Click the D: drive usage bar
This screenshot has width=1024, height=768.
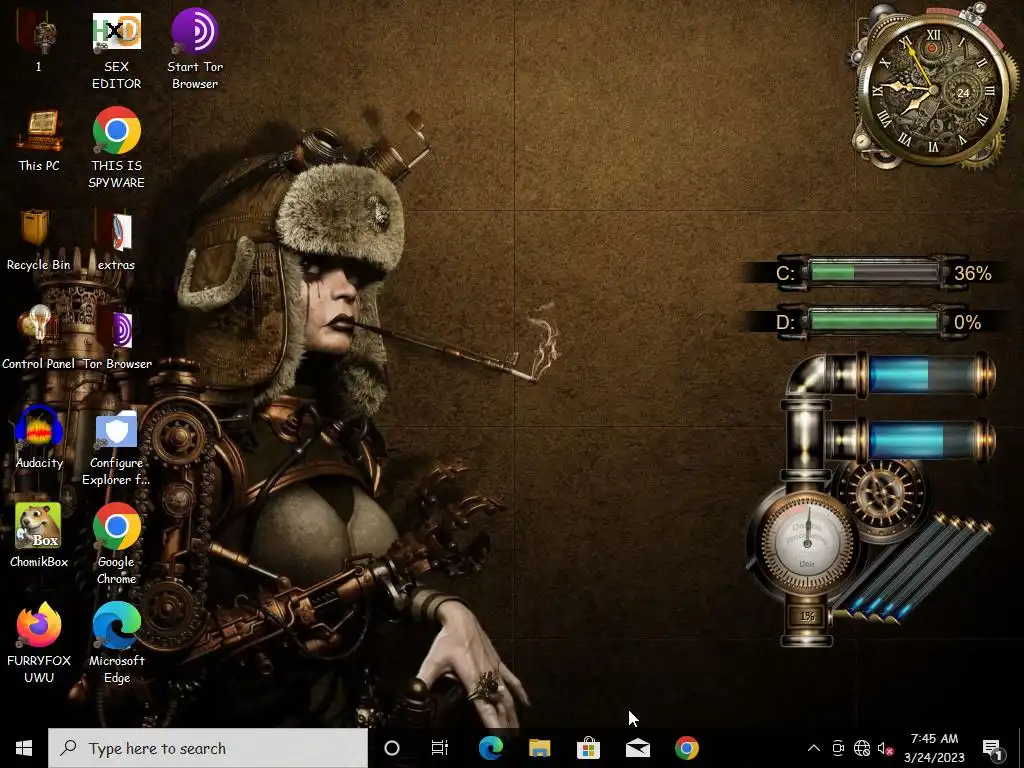pyautogui.click(x=874, y=321)
